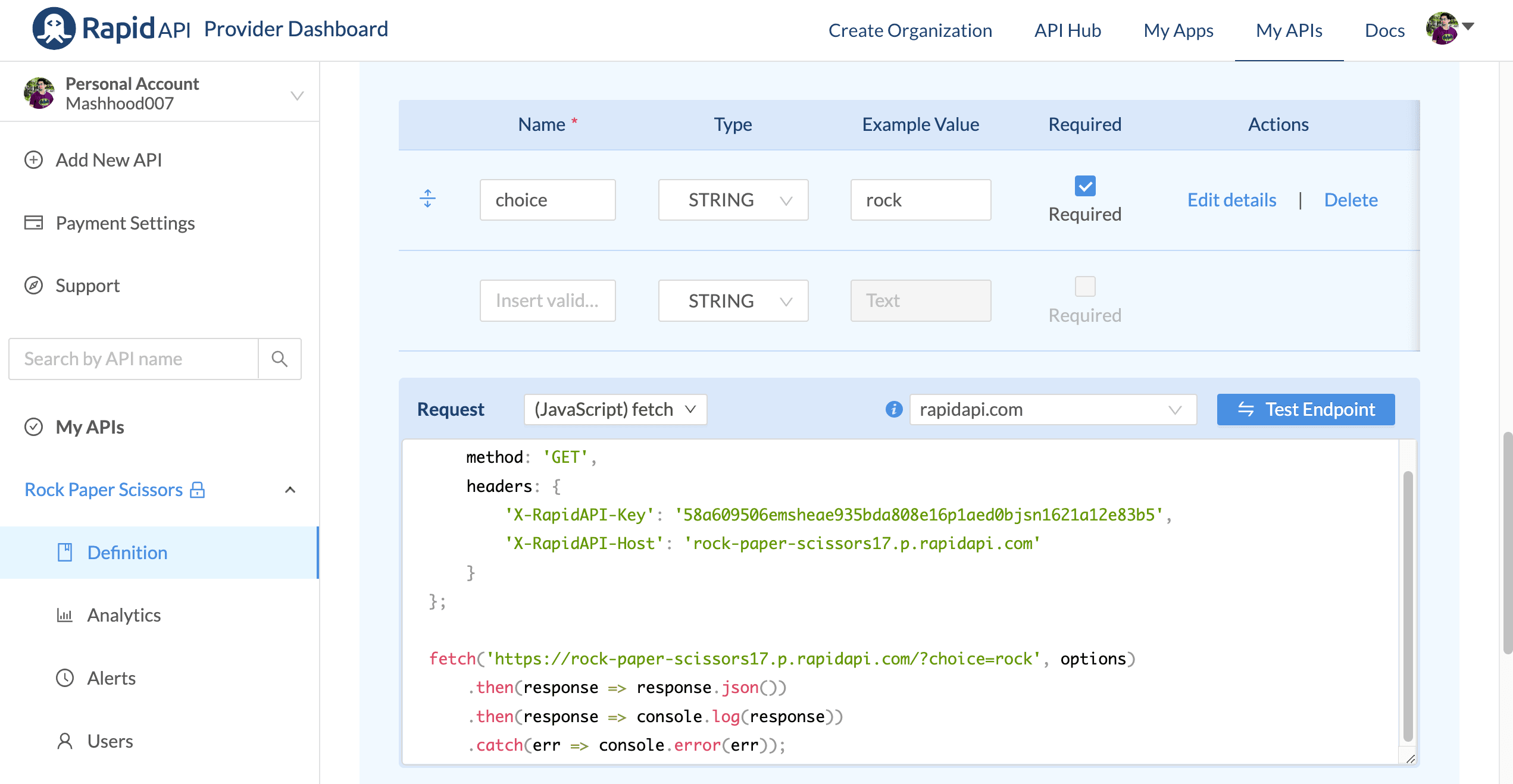Open Create Organization in top navigation

click(910, 30)
